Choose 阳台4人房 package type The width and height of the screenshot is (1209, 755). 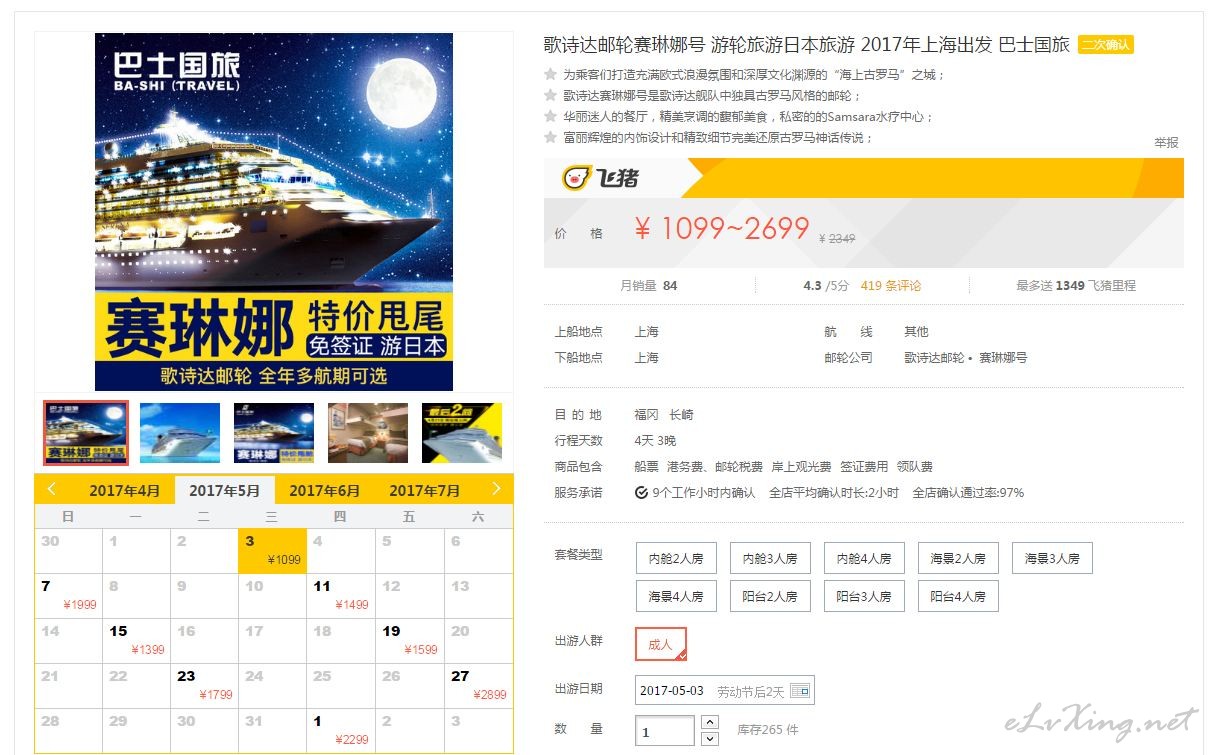(x=958, y=596)
